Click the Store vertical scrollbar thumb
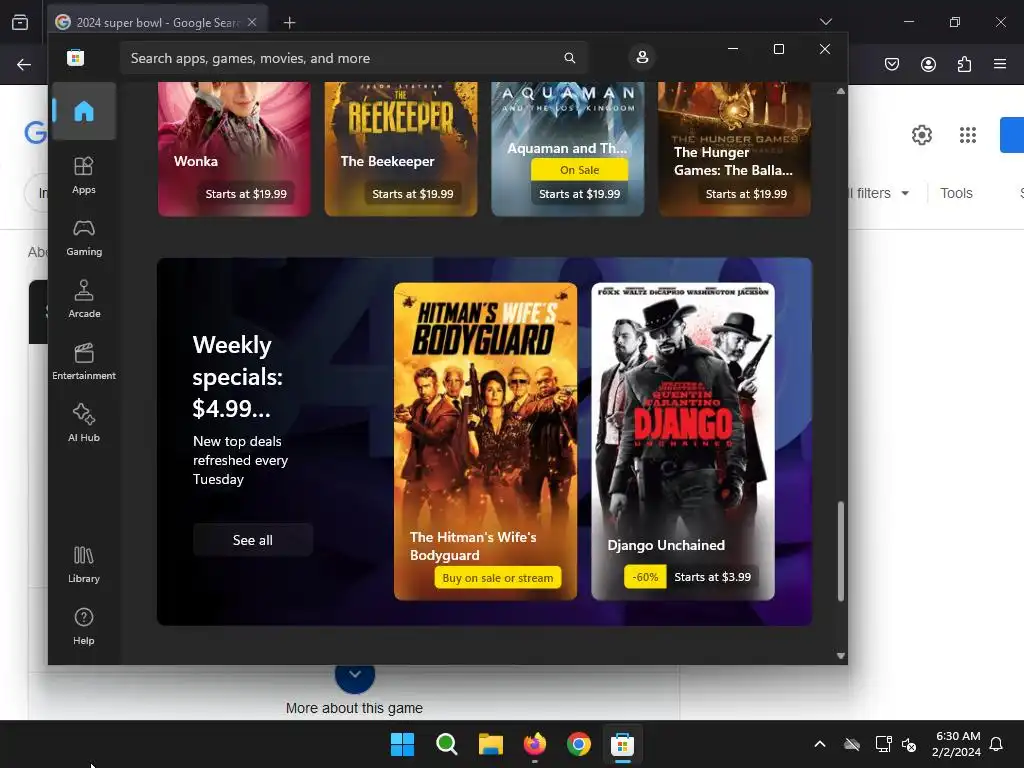Screen dimensions: 1024x768 (x=840, y=551)
